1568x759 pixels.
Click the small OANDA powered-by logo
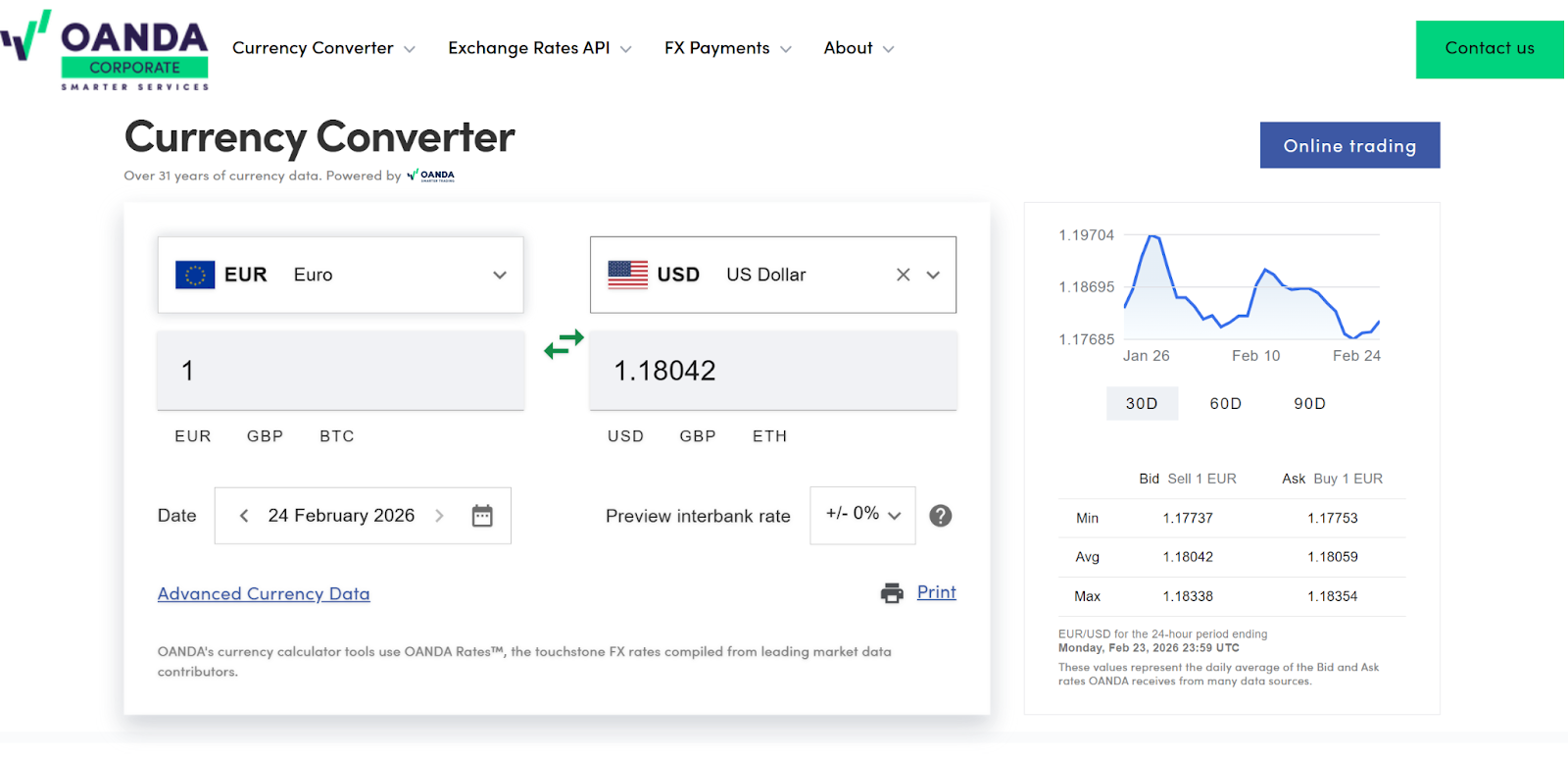click(431, 176)
